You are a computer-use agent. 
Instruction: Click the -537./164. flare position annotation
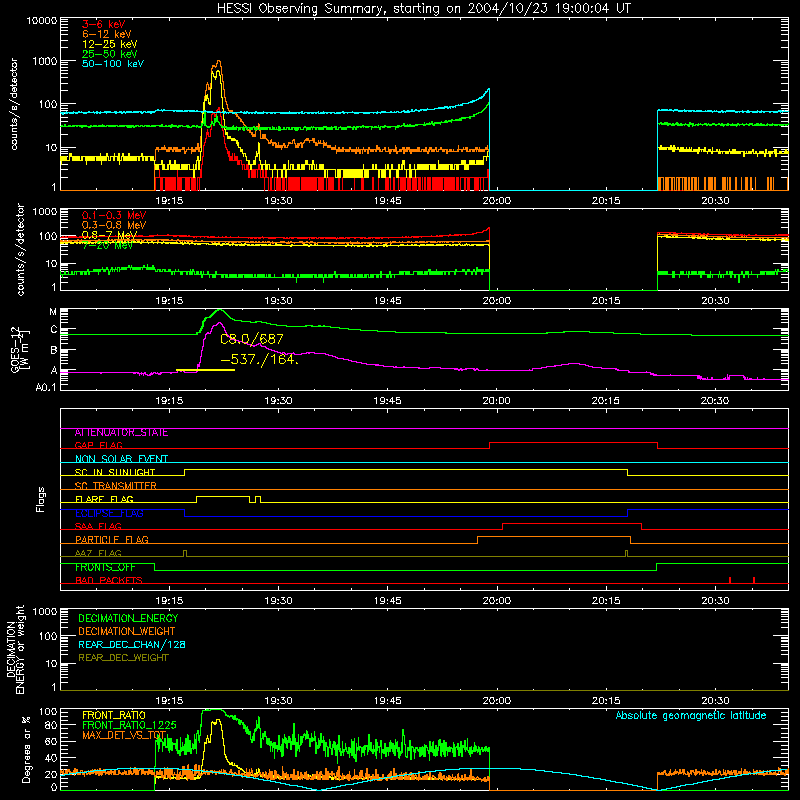pos(259,359)
